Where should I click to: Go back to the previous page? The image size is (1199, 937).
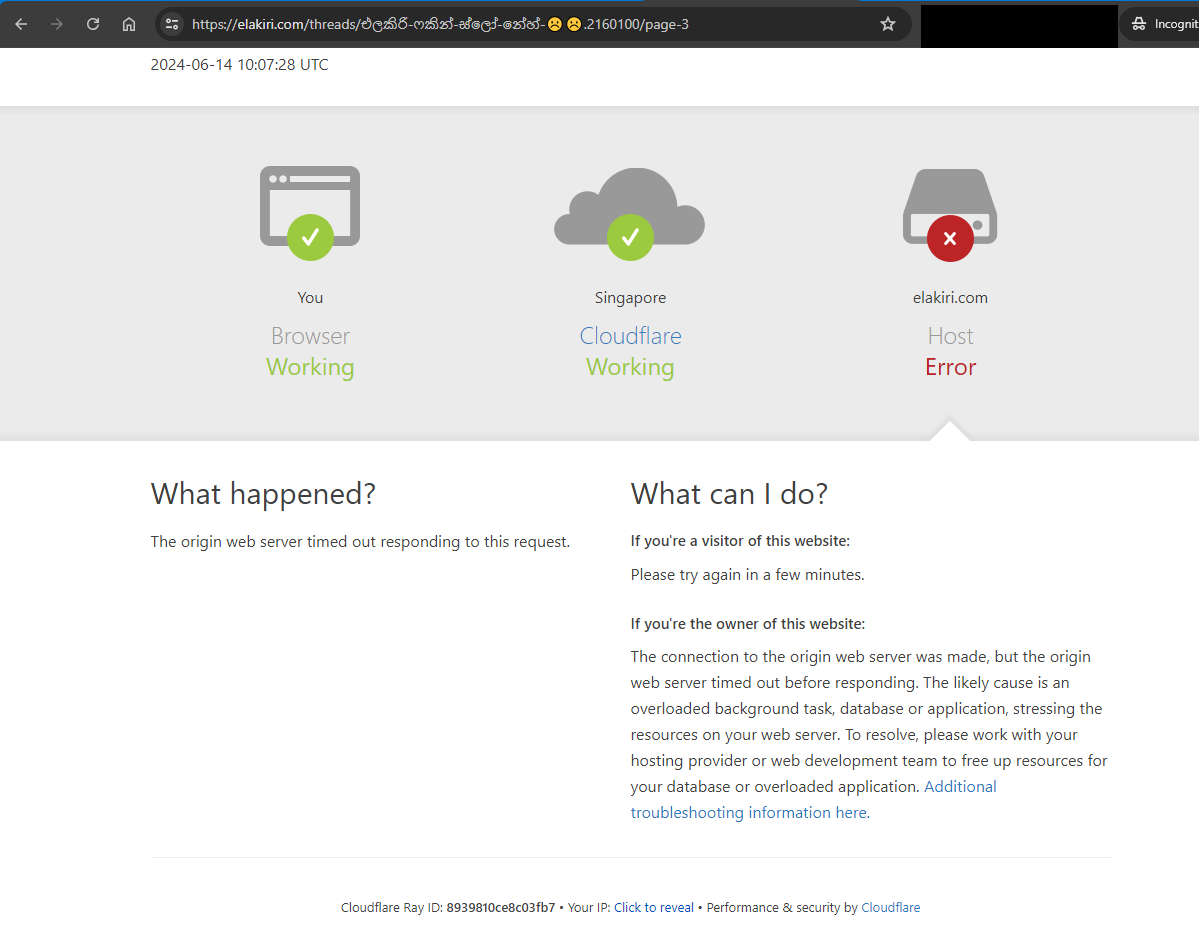[x=21, y=24]
